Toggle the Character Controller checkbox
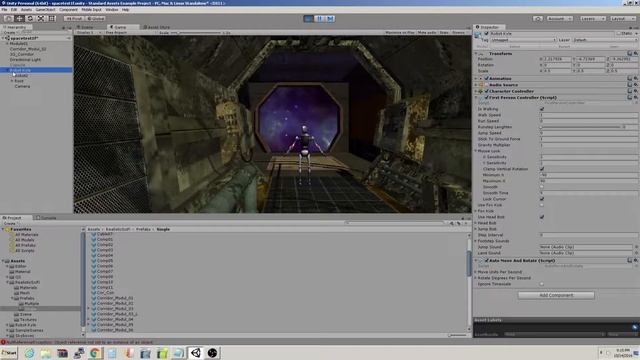 point(486,91)
